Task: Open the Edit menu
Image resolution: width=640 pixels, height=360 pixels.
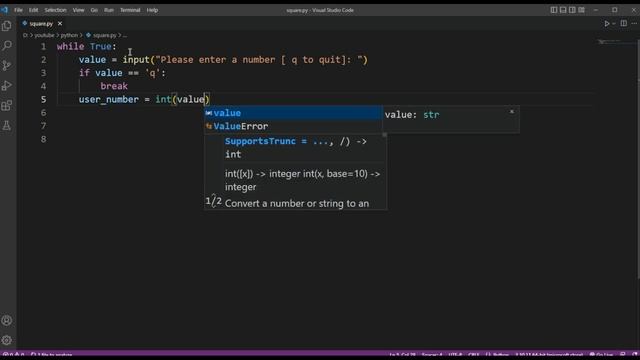Action: [33, 10]
